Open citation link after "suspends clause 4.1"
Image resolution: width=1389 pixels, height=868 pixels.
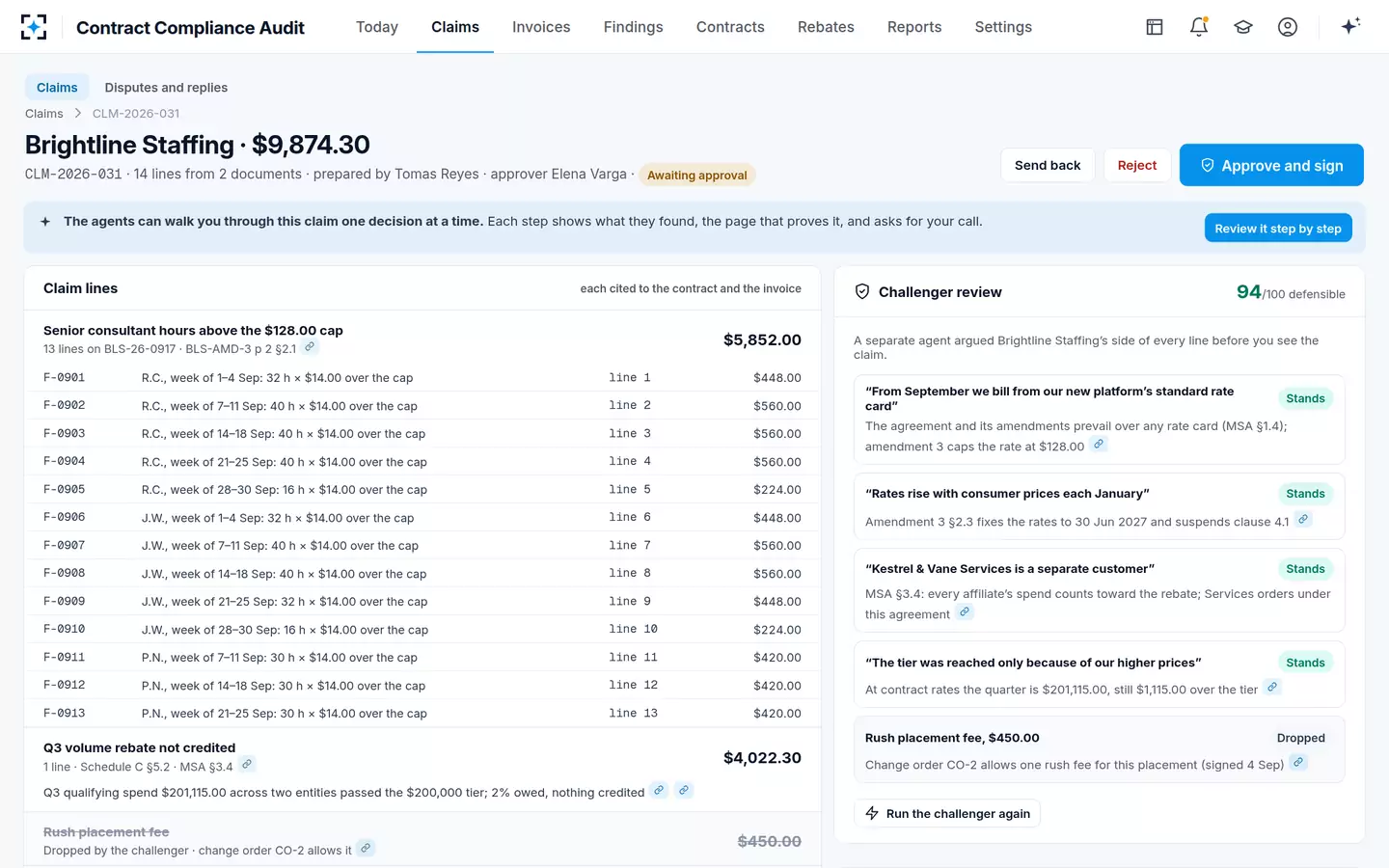1303,520
